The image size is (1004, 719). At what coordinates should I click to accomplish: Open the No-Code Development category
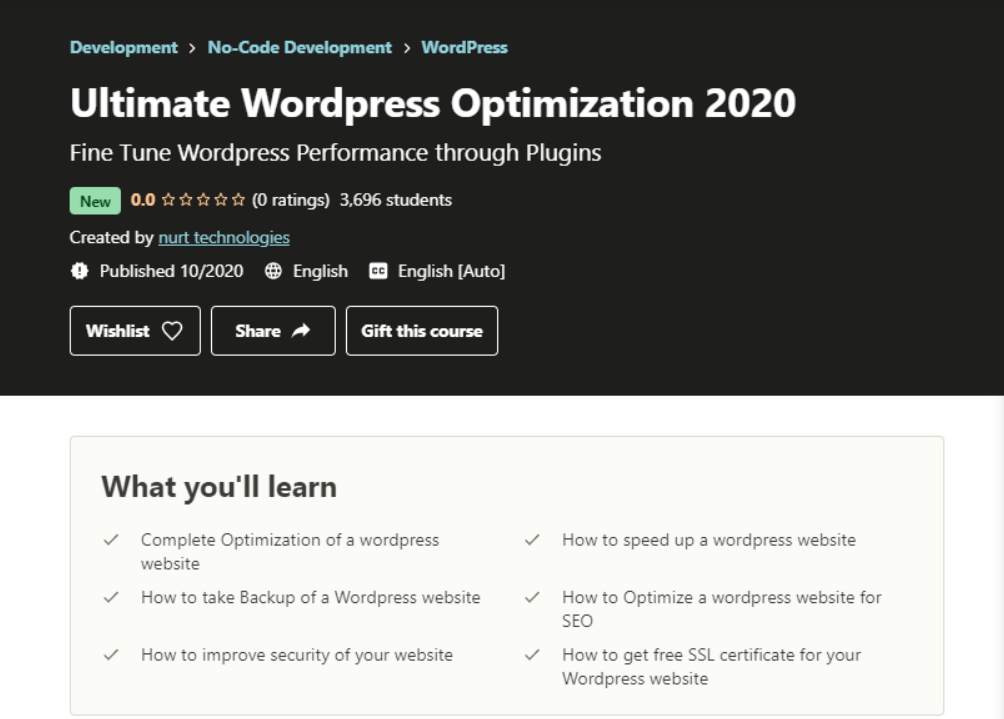299,47
